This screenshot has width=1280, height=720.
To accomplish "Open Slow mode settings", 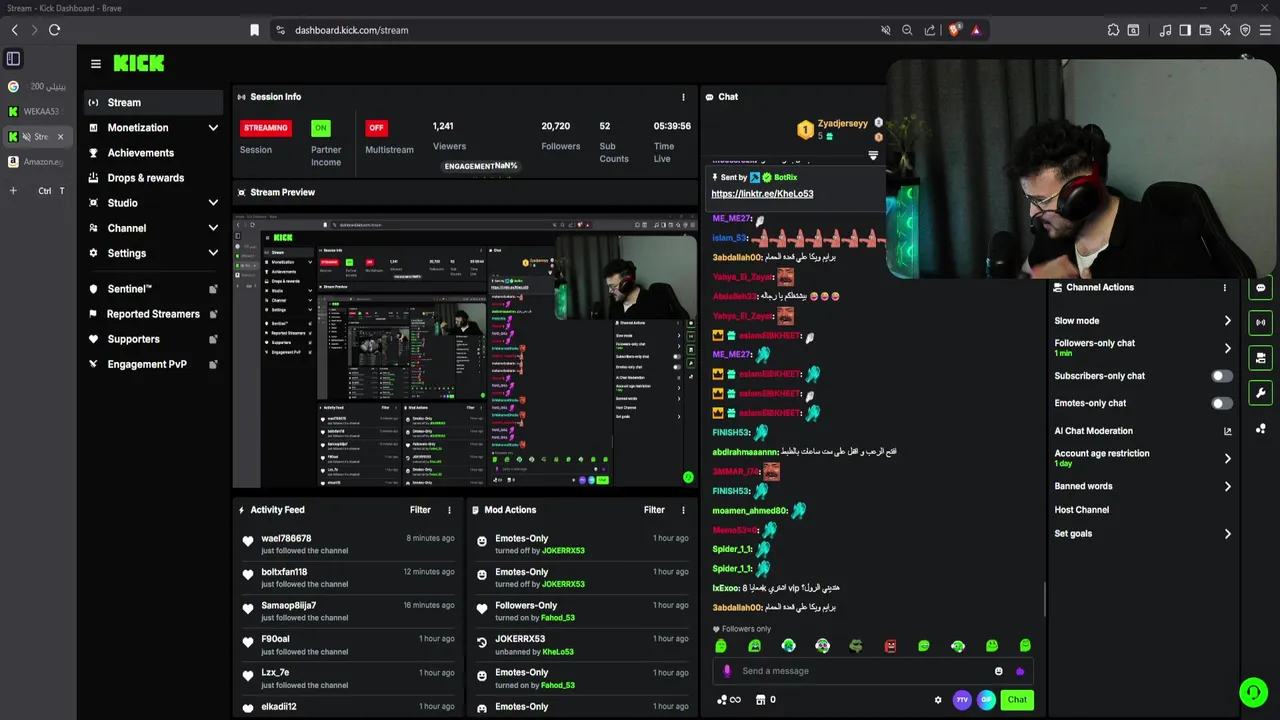I will coord(1143,321).
